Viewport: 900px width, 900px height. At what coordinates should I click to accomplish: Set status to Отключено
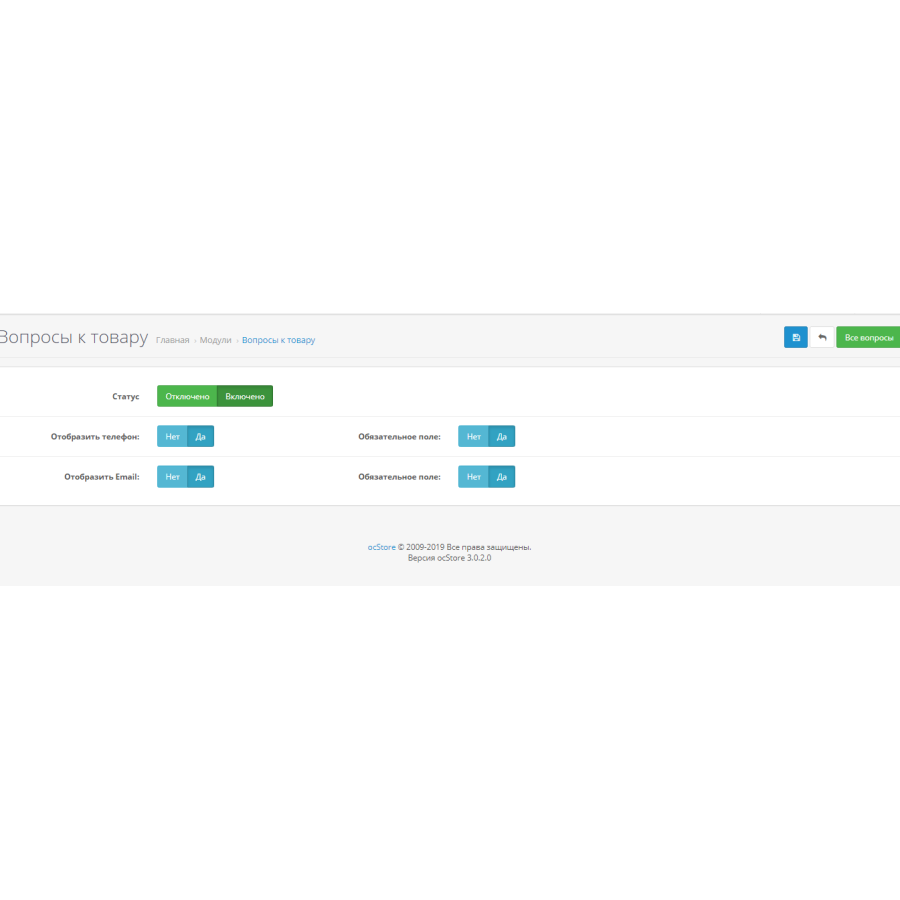187,396
